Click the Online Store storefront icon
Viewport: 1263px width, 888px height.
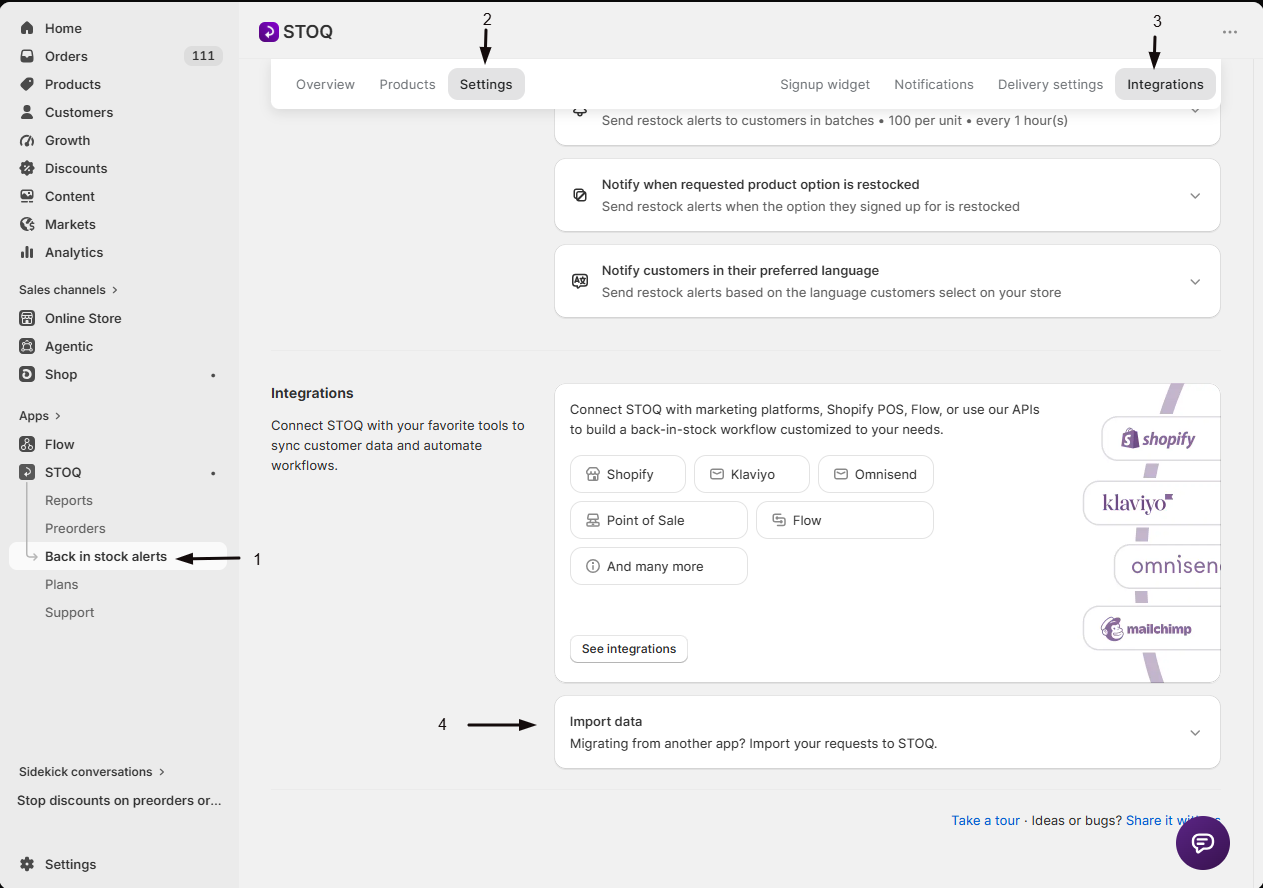point(27,318)
